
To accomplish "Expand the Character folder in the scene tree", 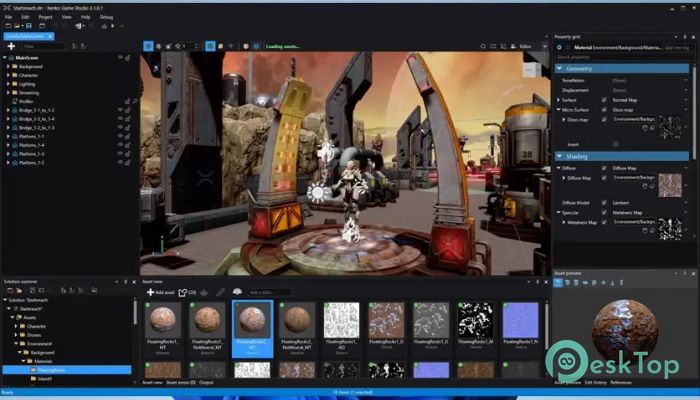I will (8, 75).
